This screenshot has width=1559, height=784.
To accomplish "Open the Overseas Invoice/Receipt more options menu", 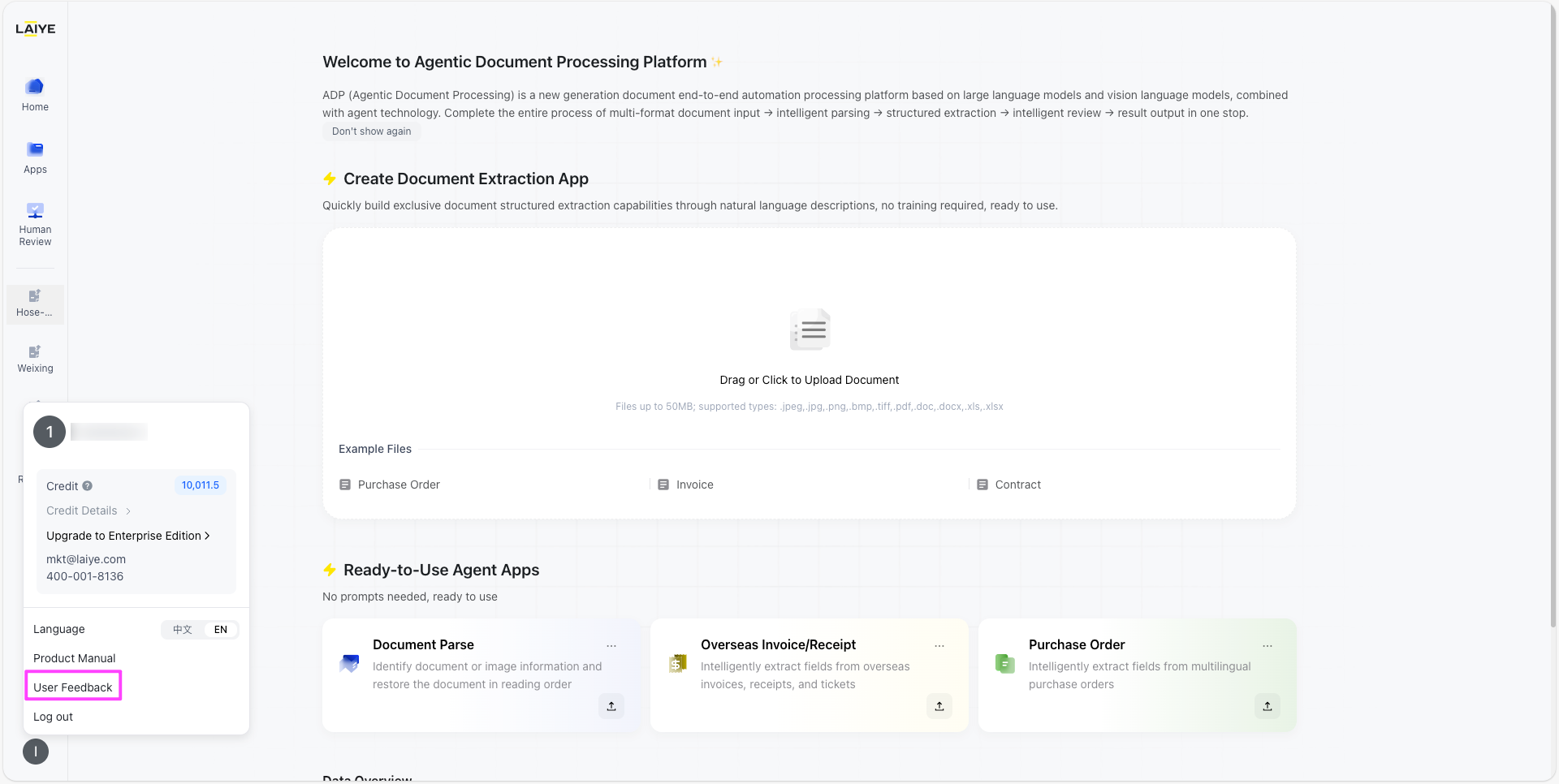I will pos(939,646).
